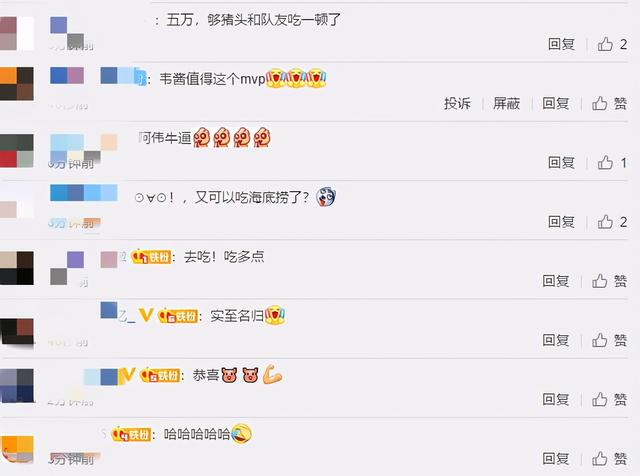Click thumbs-up on 恭喜 comment
This screenshot has height=476, width=640.
pos(600,399)
